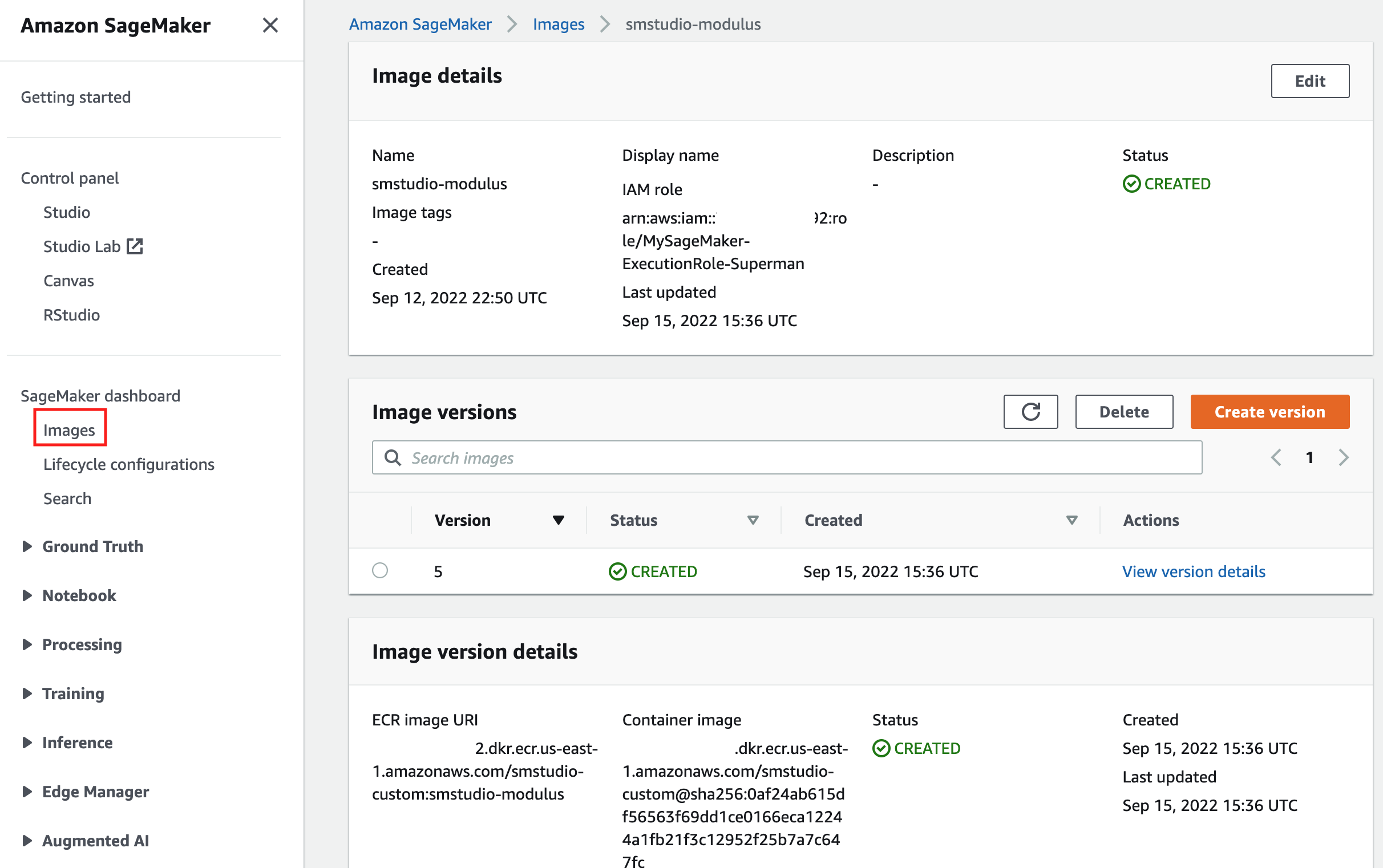Click the ECR image URI value
The height and width of the screenshot is (868, 1383).
tap(486, 771)
